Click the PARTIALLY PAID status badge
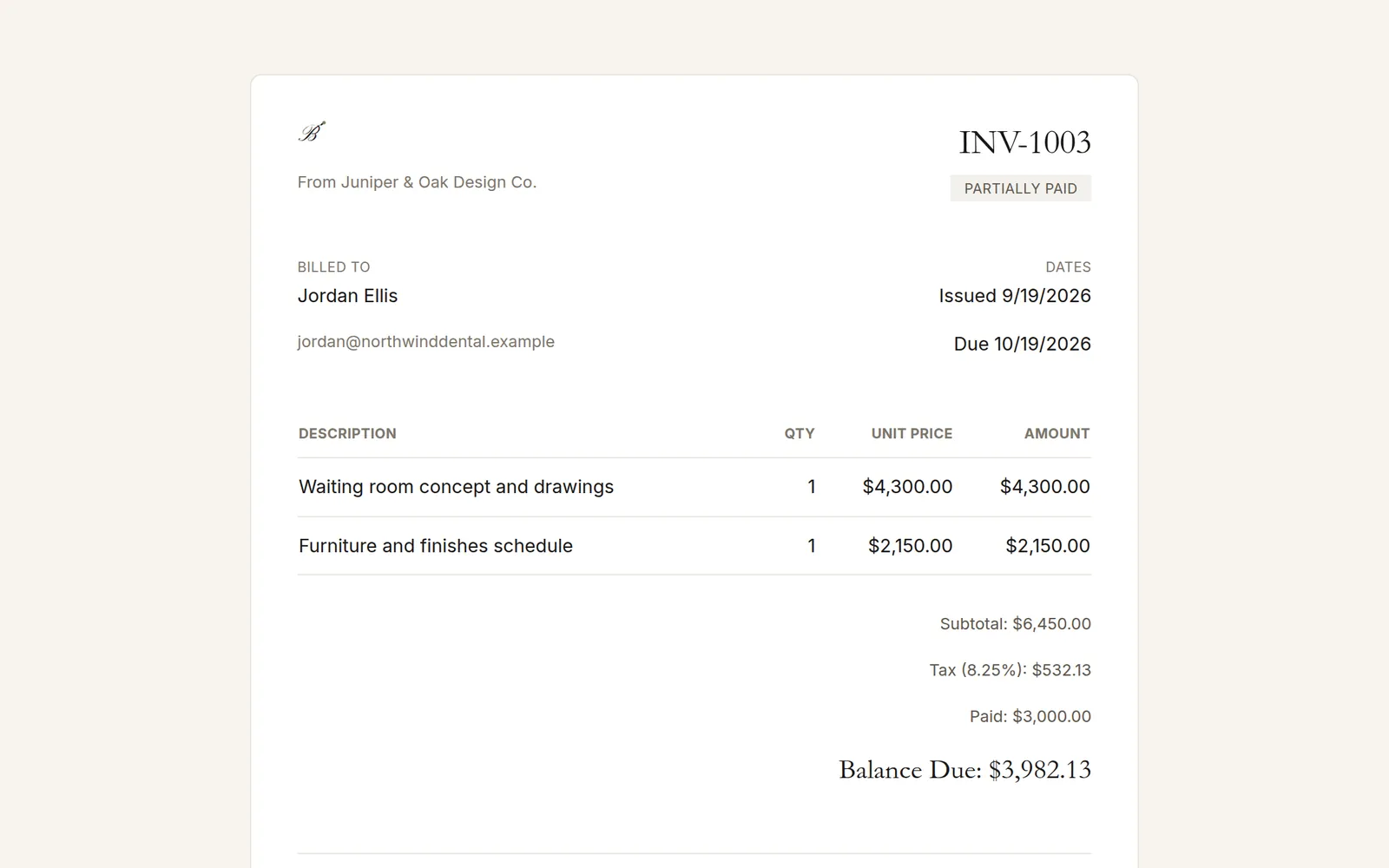Viewport: 1389px width, 868px height. (1021, 188)
